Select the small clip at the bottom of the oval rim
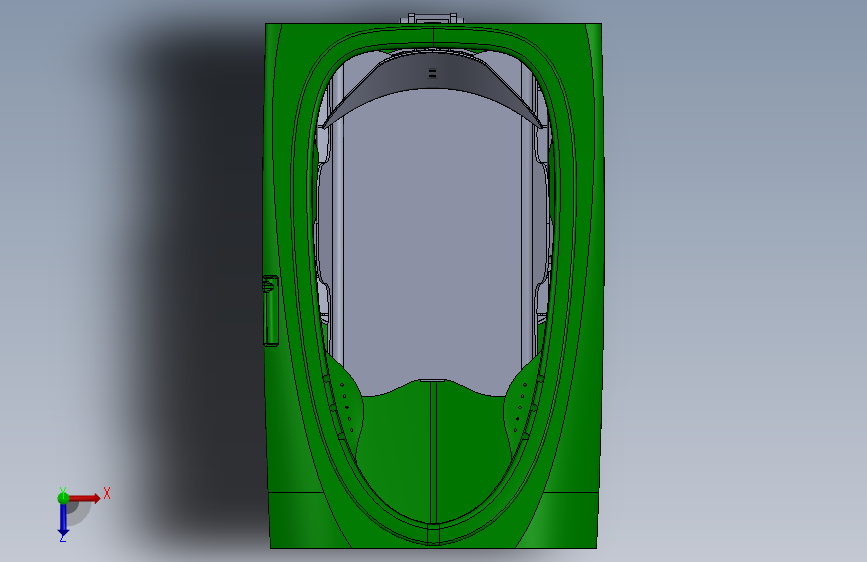The height and width of the screenshot is (562, 867). click(433, 533)
